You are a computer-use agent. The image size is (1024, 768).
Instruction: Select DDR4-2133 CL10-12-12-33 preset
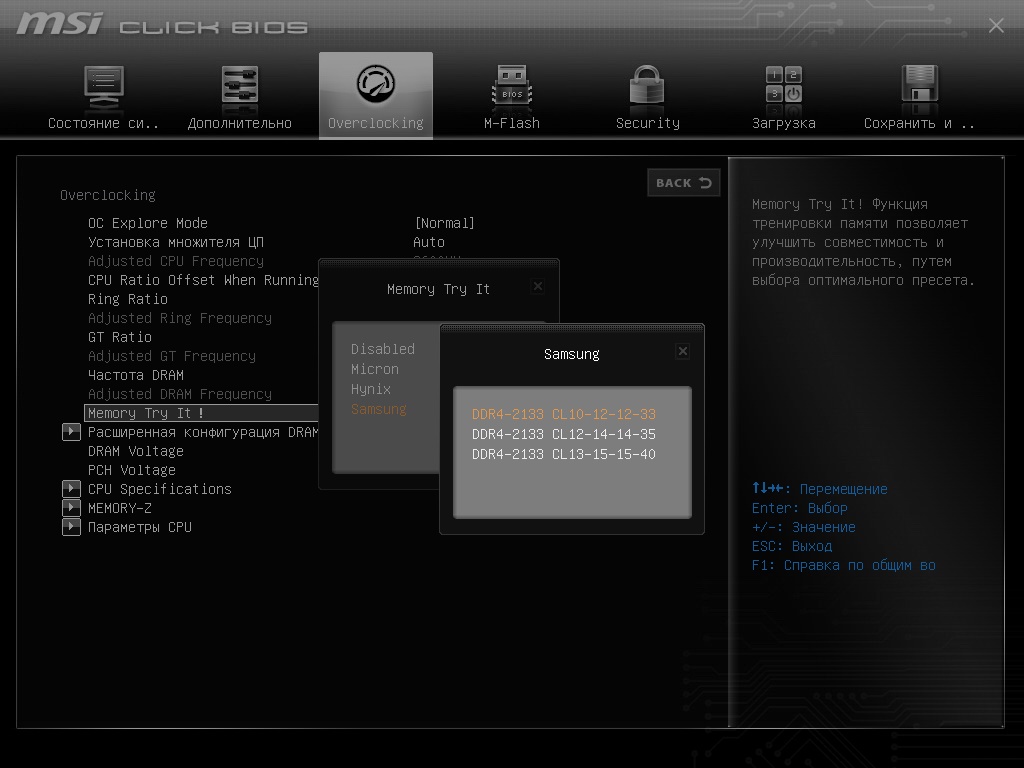[x=564, y=414]
